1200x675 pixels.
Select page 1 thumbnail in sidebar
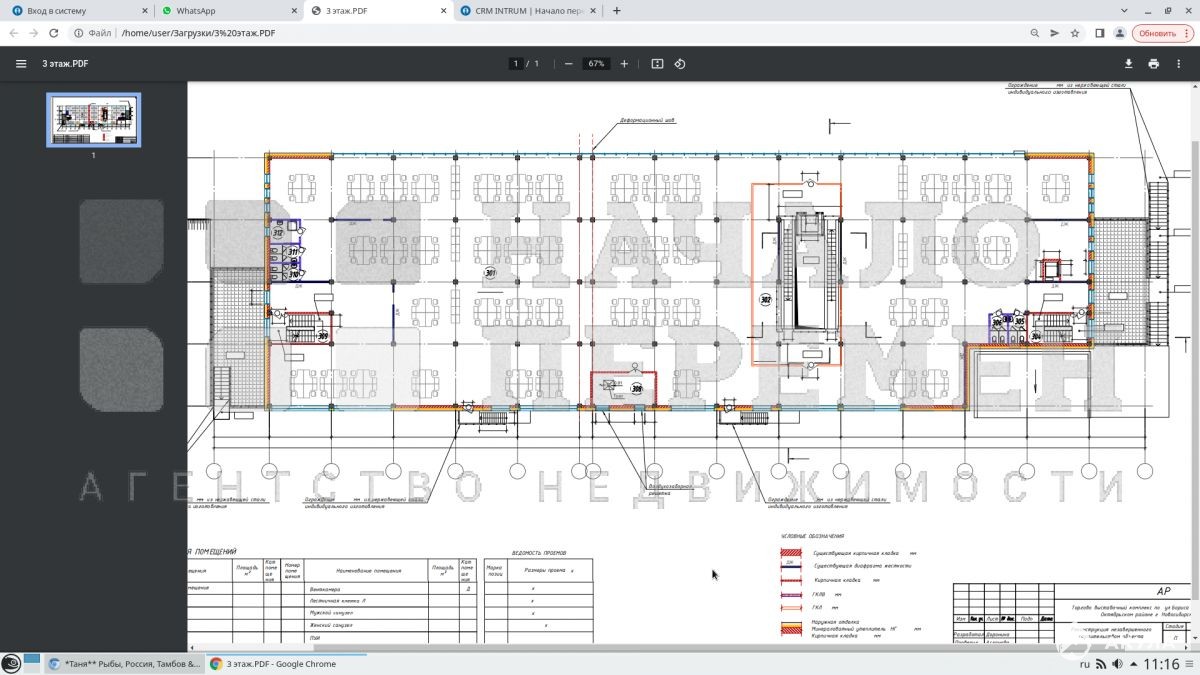point(94,120)
